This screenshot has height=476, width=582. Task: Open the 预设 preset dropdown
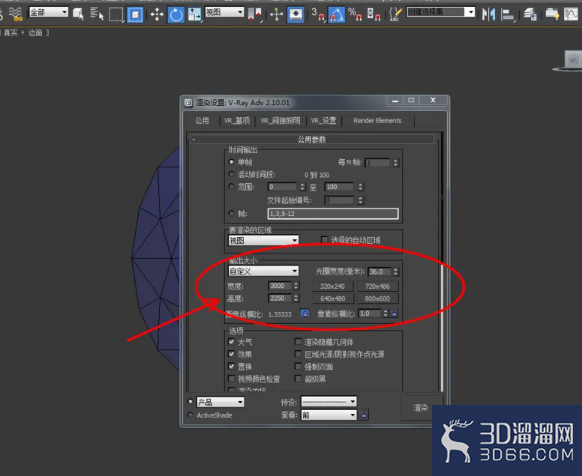coord(328,401)
